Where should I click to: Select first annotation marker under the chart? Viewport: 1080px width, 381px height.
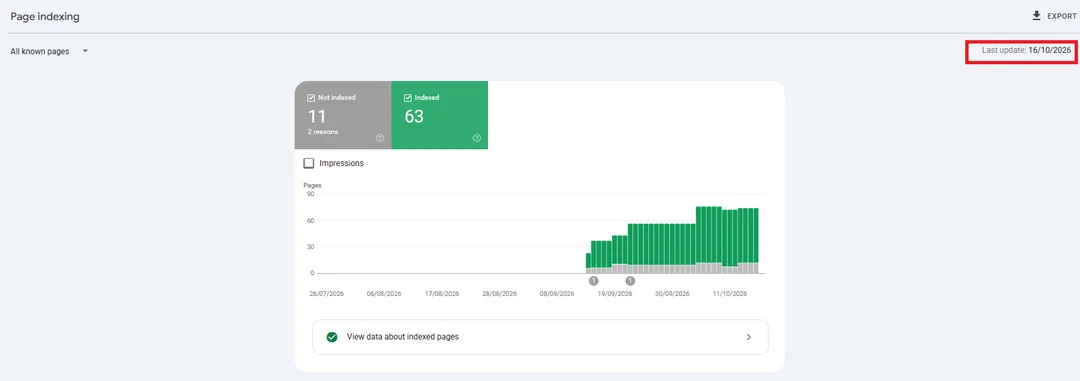click(x=594, y=281)
